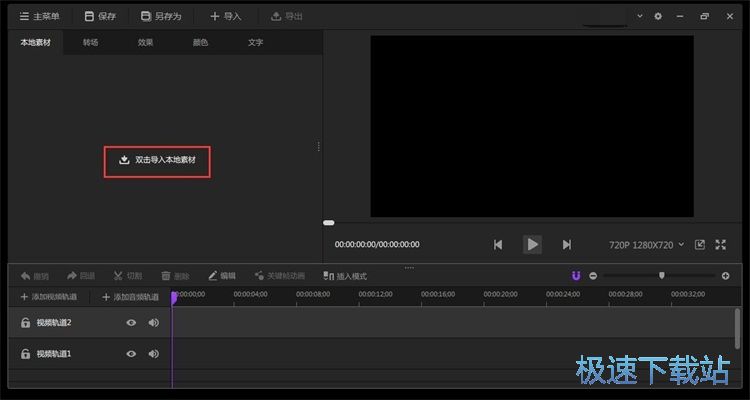Play the preview video

tap(532, 244)
